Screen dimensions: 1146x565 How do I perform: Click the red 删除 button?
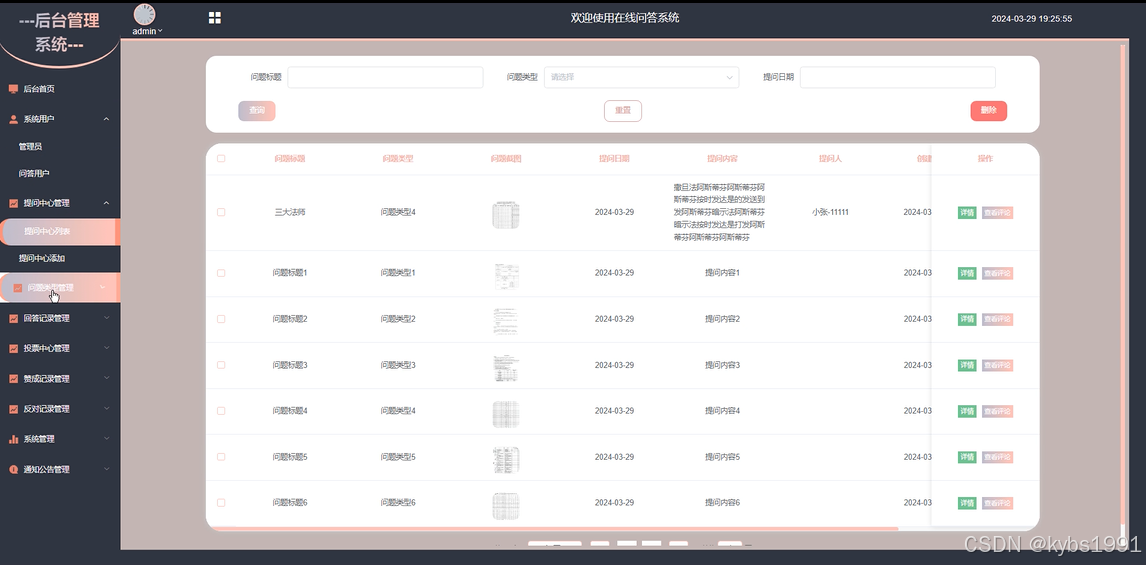pyautogui.click(x=989, y=111)
